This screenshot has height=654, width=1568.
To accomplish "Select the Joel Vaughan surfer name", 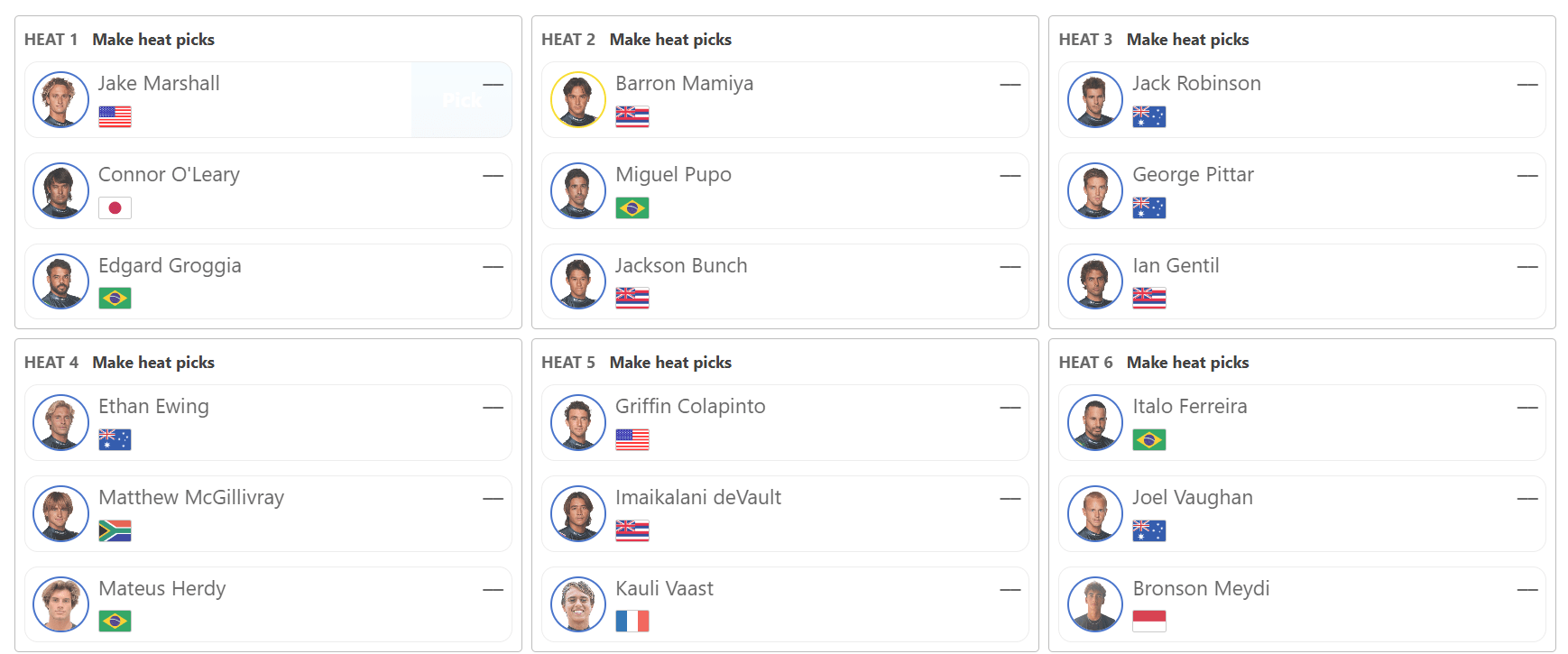I will point(1192,497).
